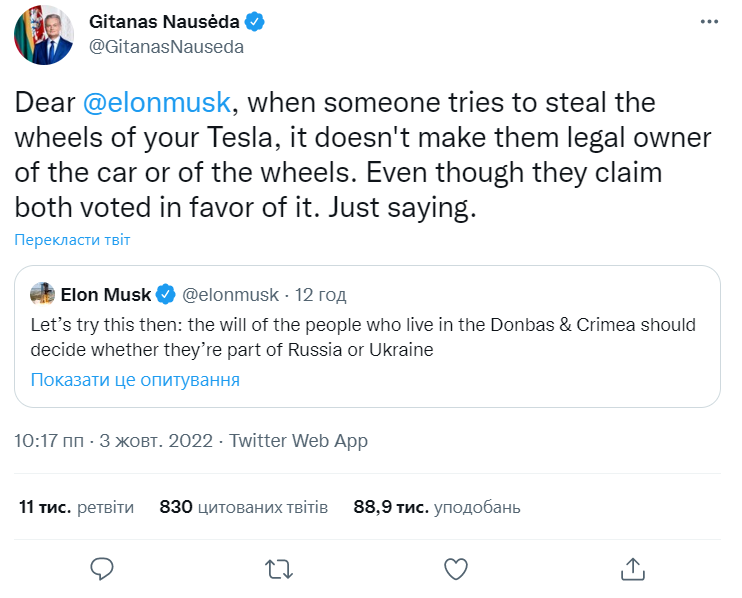Translate tweet via Перекласти твіт link
Image resolution: width=742 pixels, height=598 pixels.
(72, 240)
